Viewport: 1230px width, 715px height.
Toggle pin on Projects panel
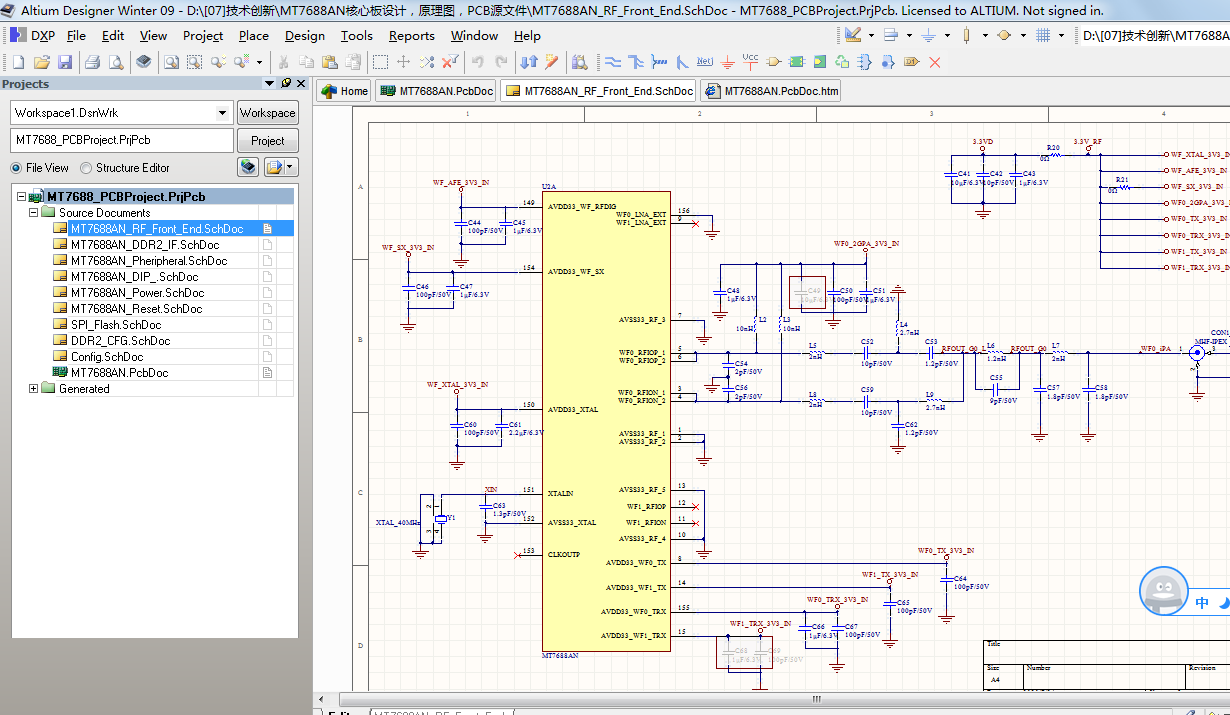coord(286,83)
